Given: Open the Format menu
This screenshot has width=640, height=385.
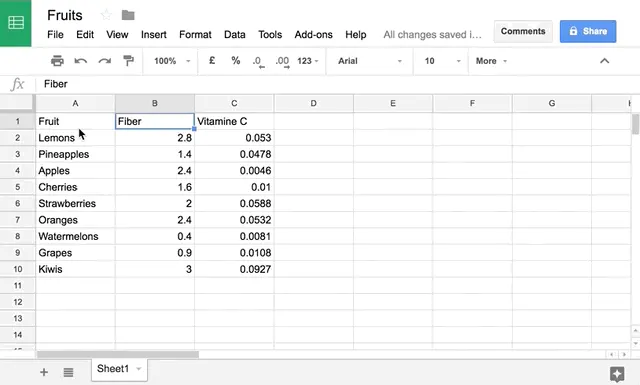Looking at the screenshot, I should [195, 35].
